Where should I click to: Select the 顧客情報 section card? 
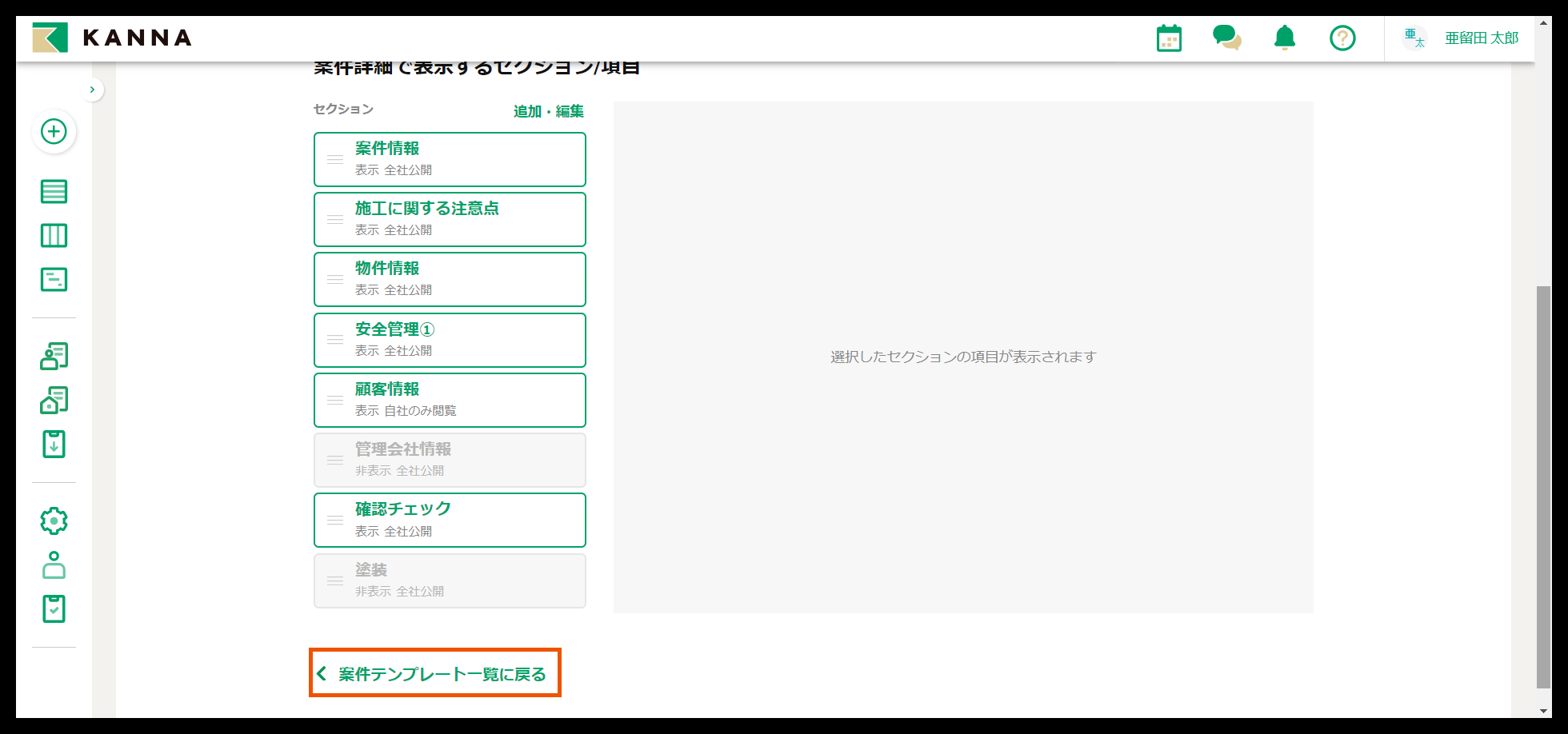pos(450,399)
